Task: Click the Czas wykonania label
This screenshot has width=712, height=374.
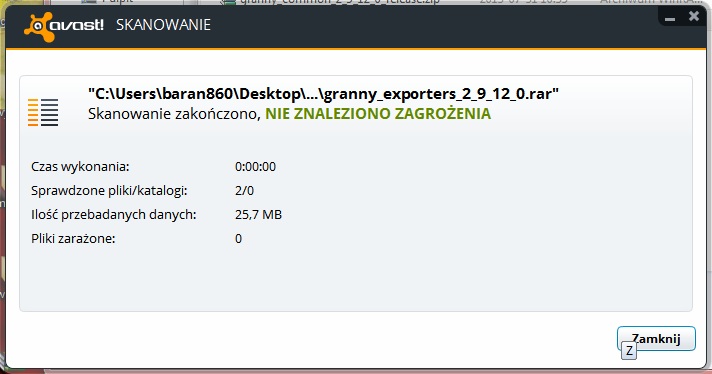Action: 80,167
